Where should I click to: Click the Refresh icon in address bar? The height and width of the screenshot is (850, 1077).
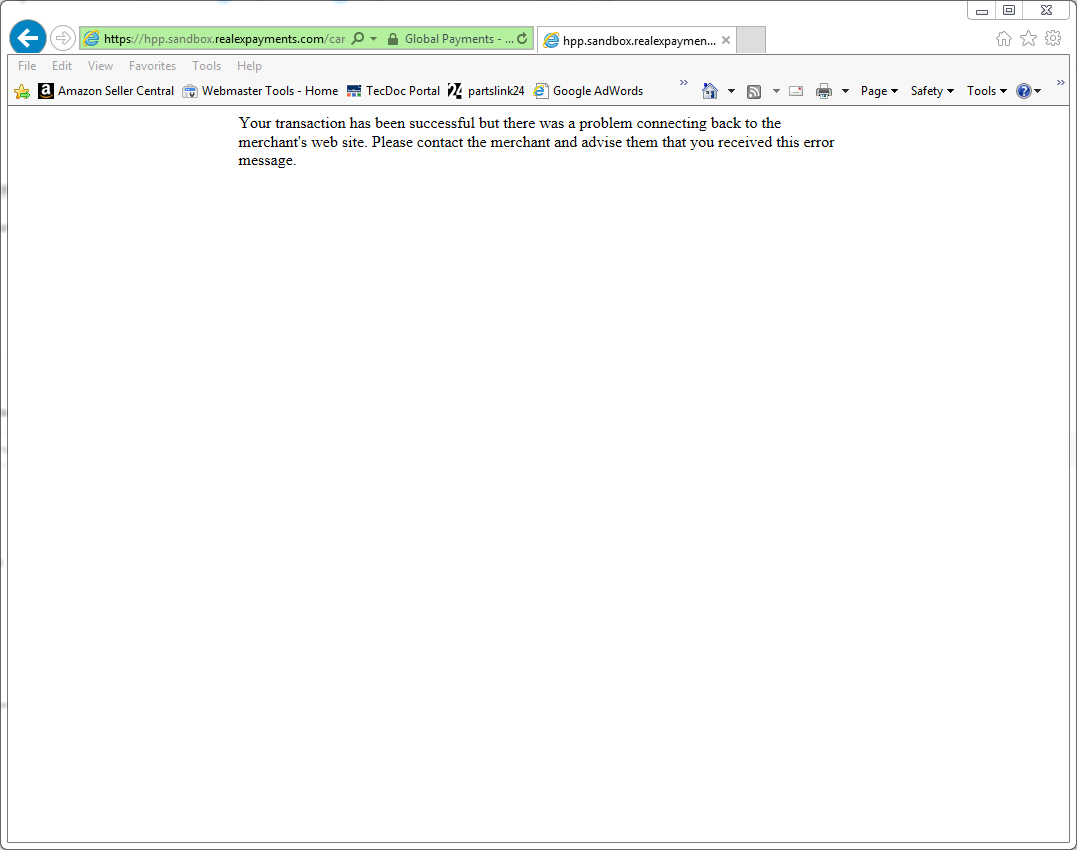522,39
